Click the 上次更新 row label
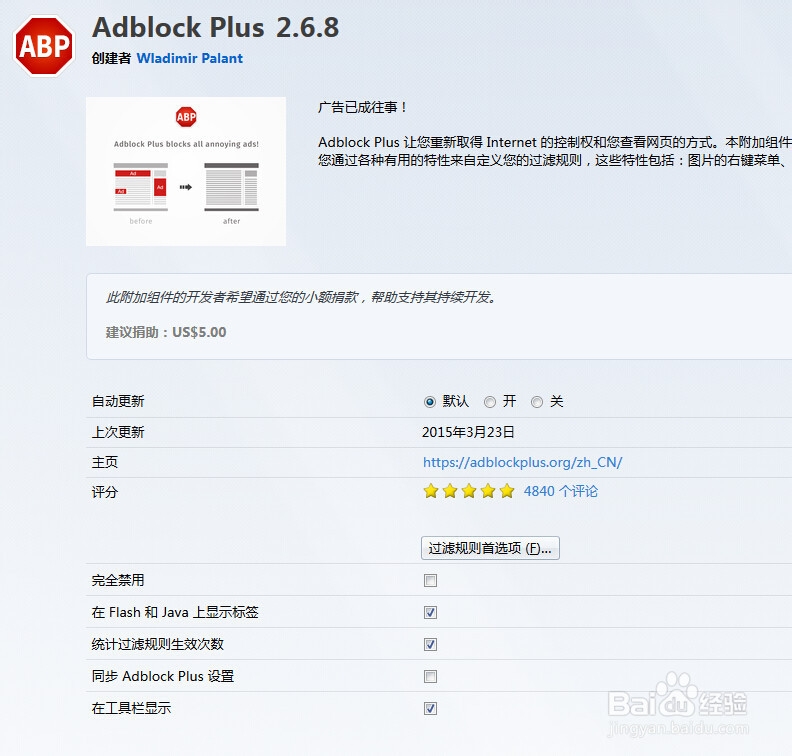The image size is (792, 756). pos(118,432)
